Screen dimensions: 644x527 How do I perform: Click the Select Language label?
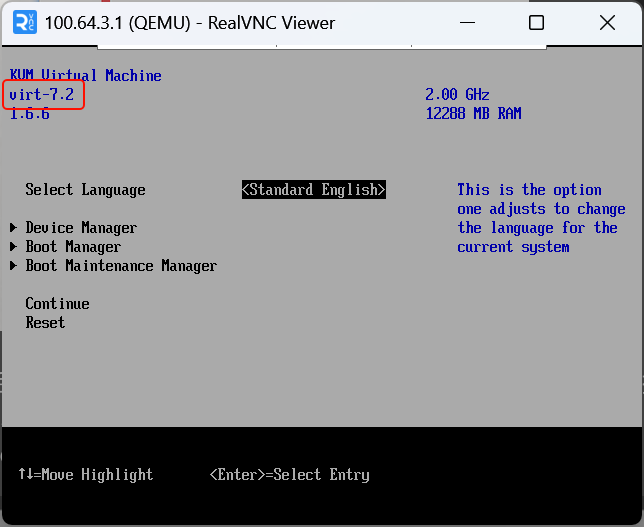85,190
